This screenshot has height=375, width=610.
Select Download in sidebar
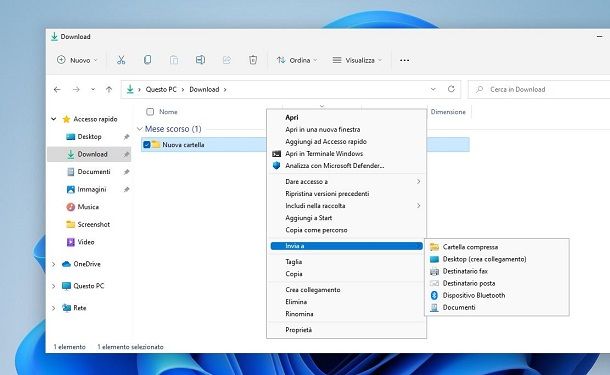pyautogui.click(x=89, y=154)
